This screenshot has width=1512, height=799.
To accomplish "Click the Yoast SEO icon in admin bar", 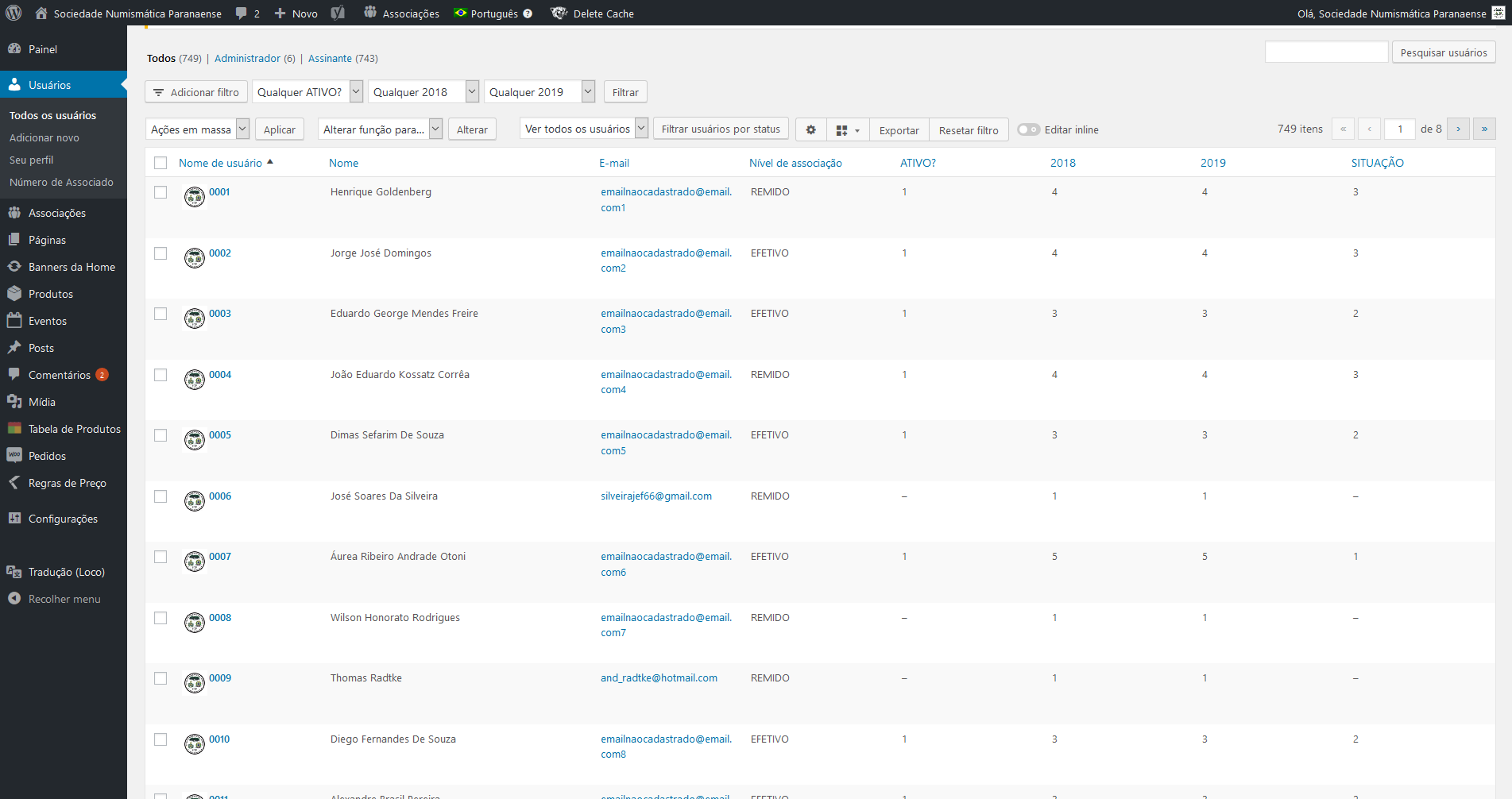I will tap(338, 13).
